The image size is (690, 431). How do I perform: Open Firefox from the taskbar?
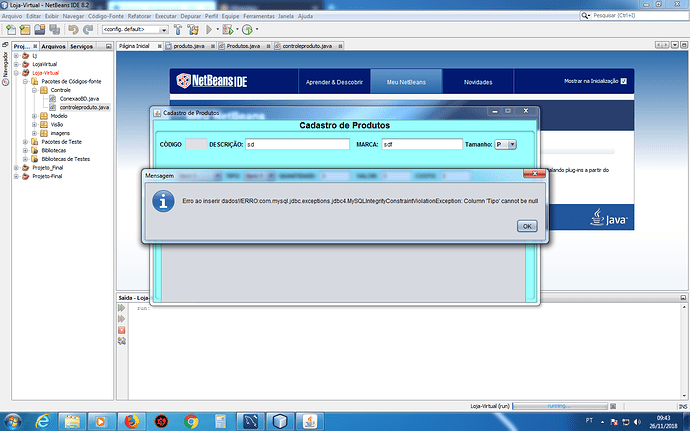click(x=132, y=421)
